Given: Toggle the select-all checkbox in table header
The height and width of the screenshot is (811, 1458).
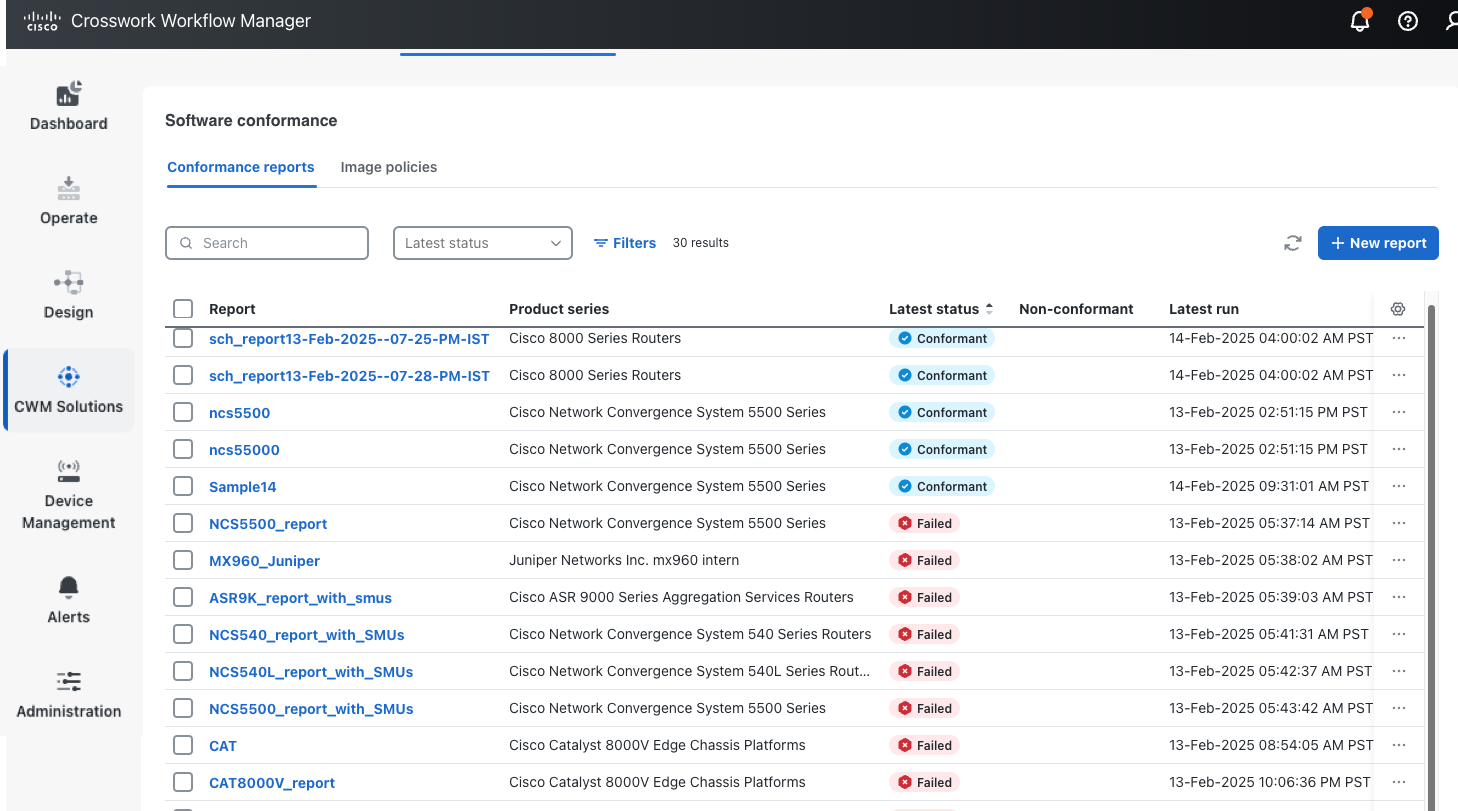Looking at the screenshot, I should click(183, 309).
